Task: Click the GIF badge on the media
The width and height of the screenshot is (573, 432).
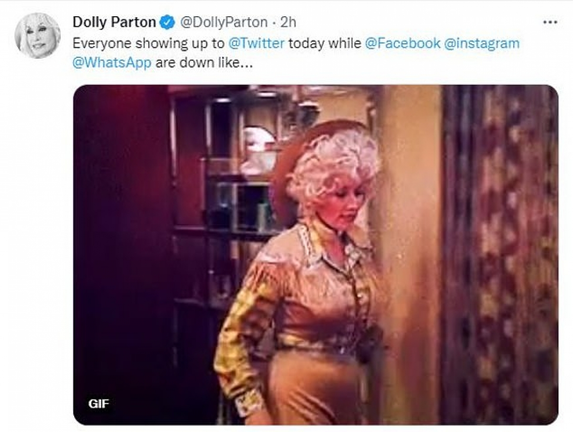Action: tap(98, 403)
